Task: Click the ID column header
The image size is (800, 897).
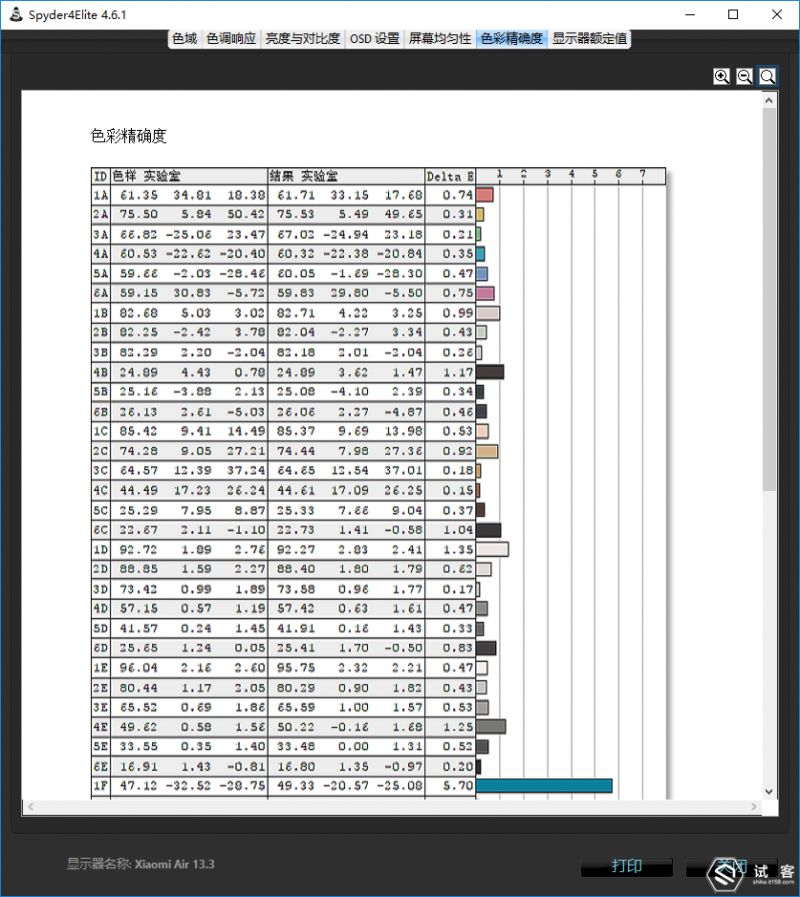Action: click(x=101, y=176)
